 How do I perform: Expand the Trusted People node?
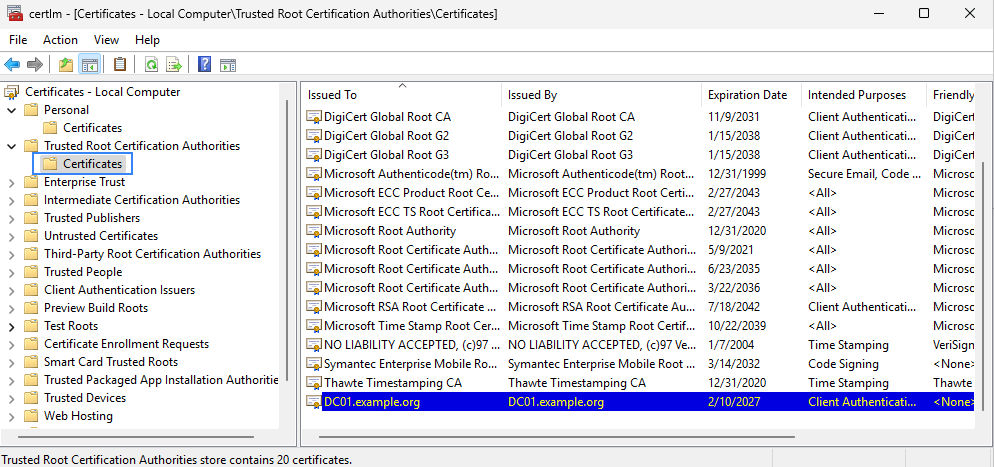coord(11,272)
